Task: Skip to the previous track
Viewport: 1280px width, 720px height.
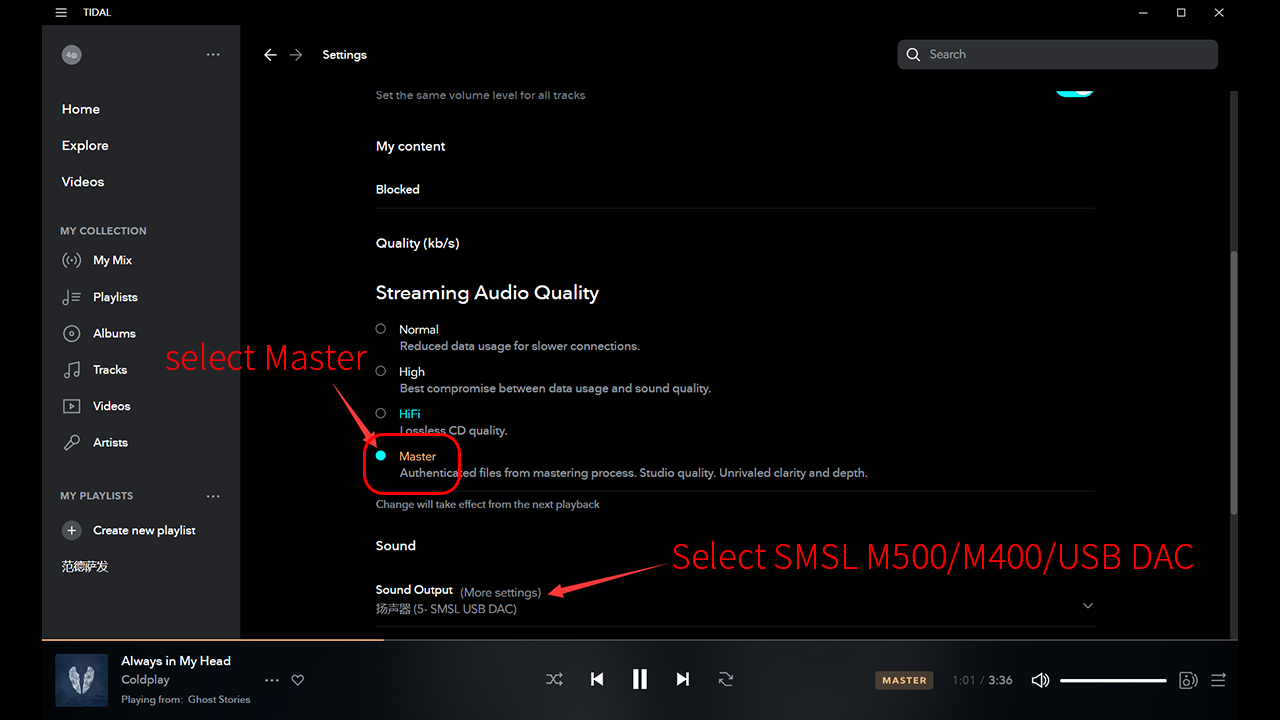Action: (597, 680)
